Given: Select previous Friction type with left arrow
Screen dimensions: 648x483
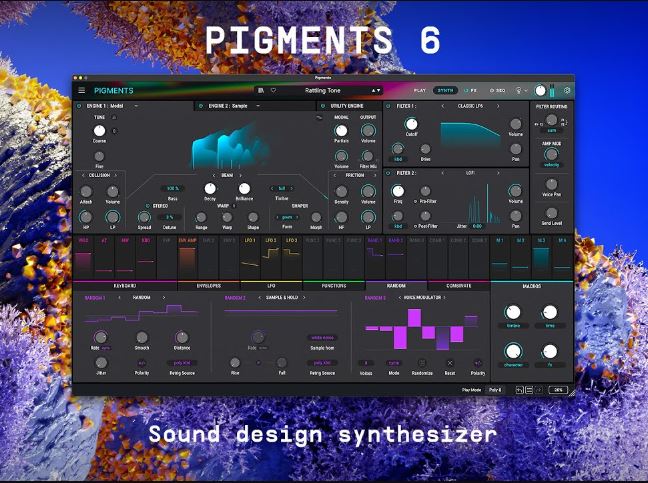Looking at the screenshot, I should coord(335,176).
